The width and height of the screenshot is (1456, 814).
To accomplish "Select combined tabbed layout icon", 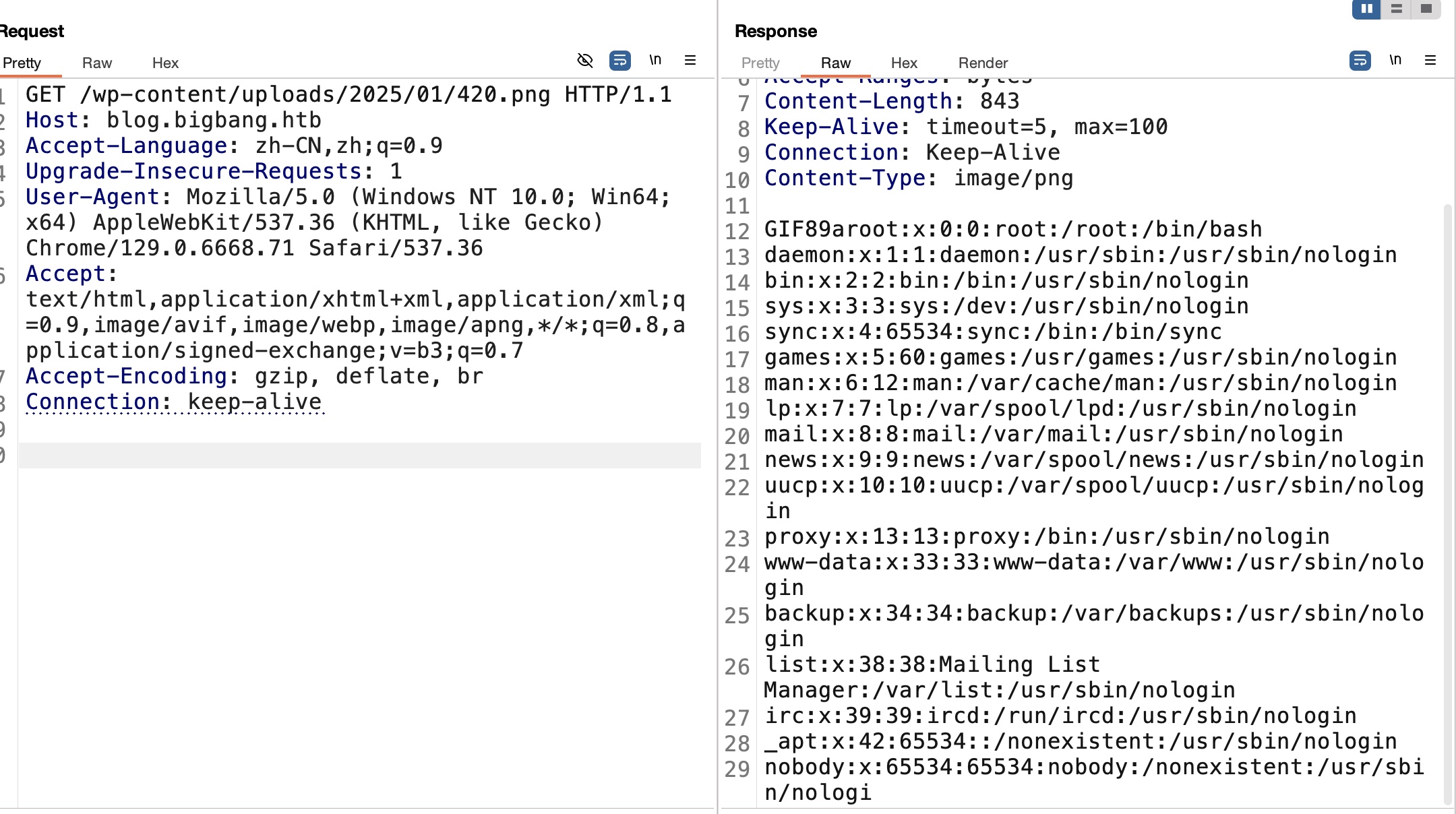I will point(1426,9).
